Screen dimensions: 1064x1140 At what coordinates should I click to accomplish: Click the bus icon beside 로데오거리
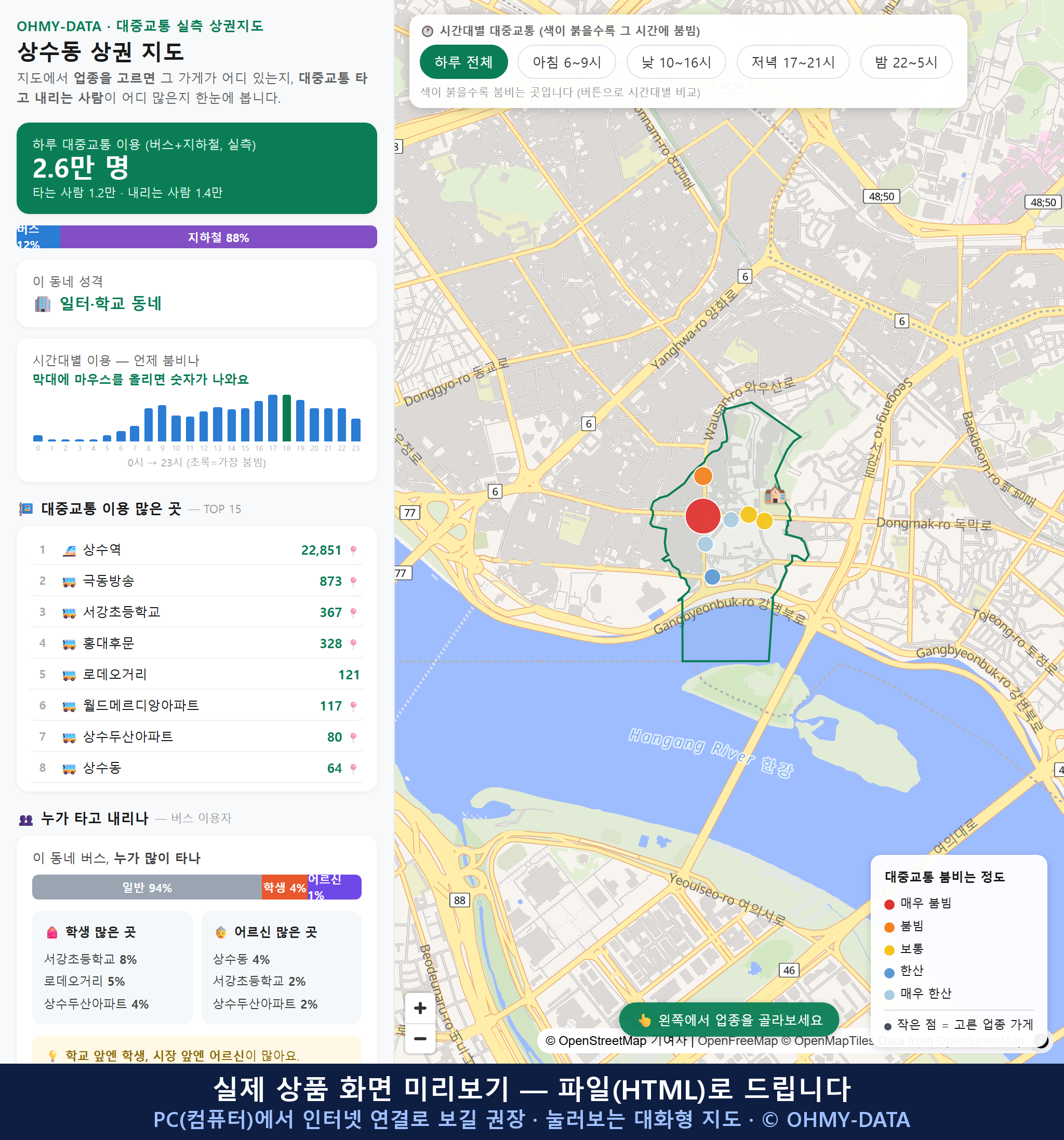(69, 675)
